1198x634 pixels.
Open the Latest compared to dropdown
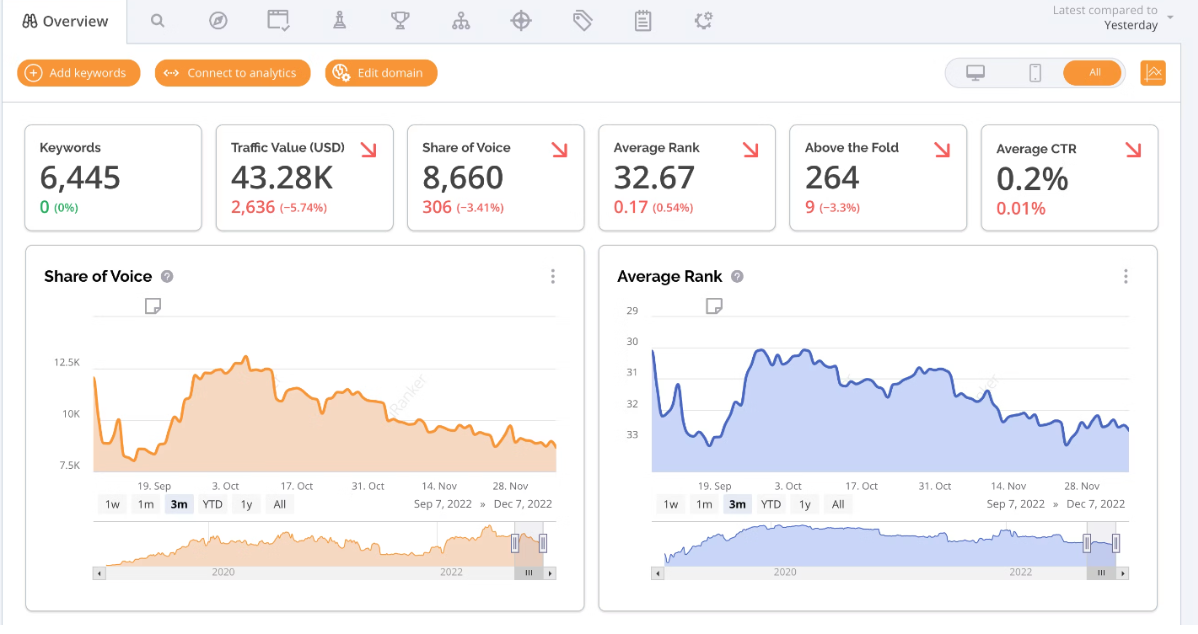(x=1112, y=18)
